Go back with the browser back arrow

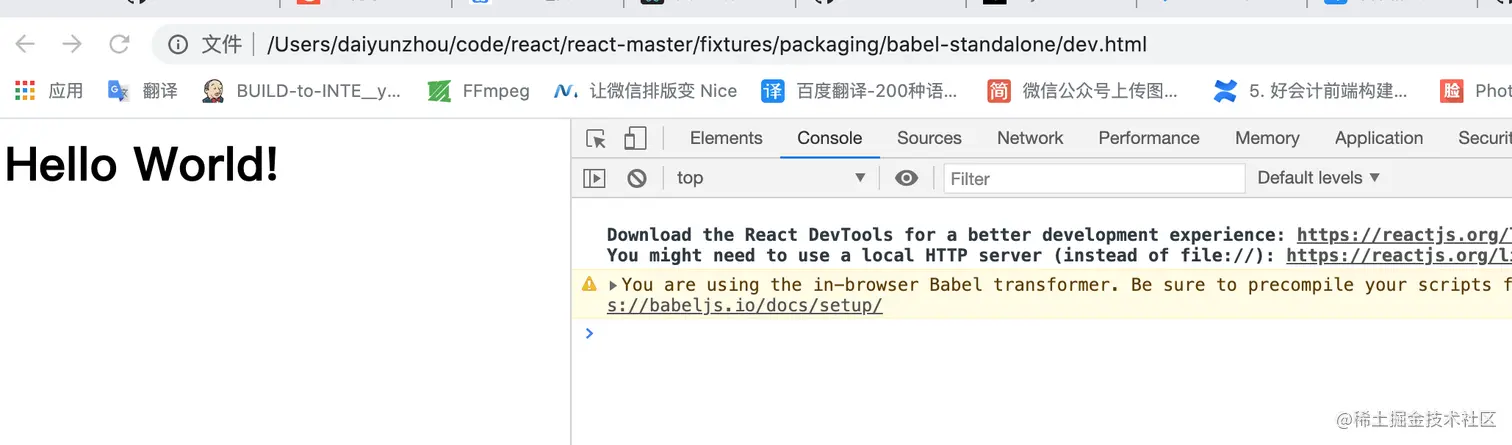click(x=25, y=44)
